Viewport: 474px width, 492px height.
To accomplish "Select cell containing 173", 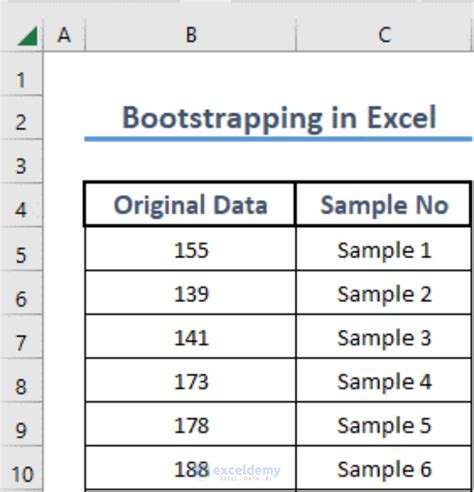I will click(x=190, y=380).
